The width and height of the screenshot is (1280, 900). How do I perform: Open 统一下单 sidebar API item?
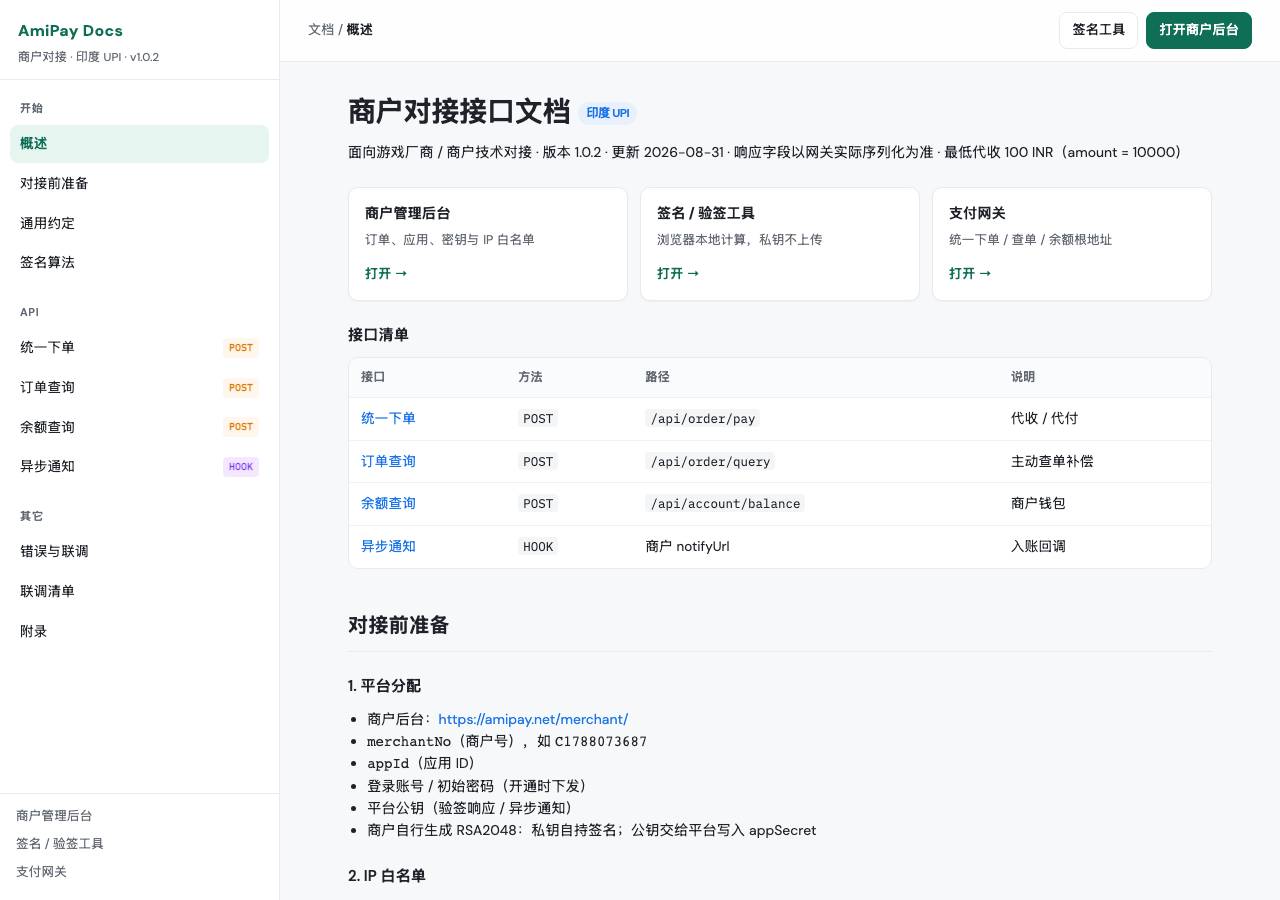click(x=139, y=347)
